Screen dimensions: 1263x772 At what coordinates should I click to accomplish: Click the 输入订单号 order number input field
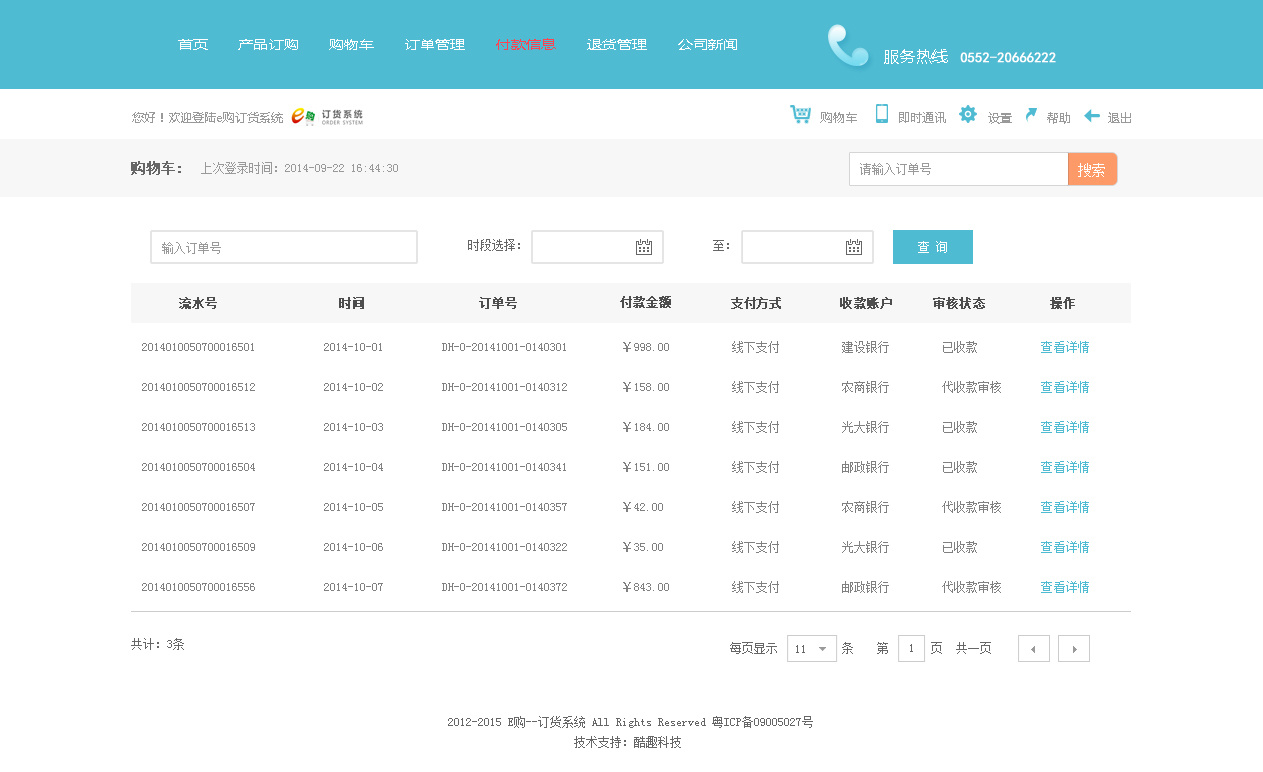(283, 246)
